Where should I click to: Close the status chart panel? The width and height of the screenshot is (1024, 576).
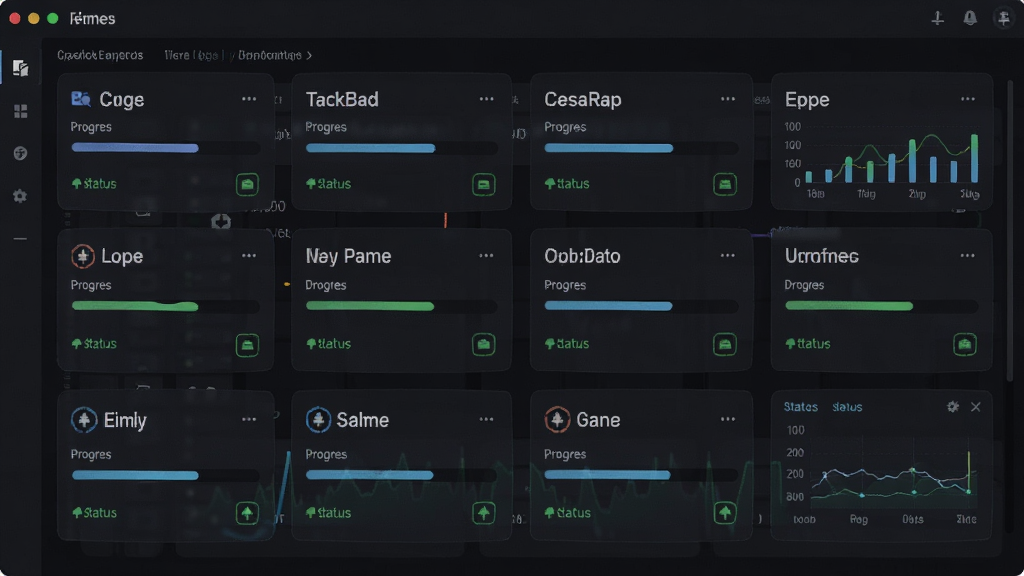coord(976,407)
